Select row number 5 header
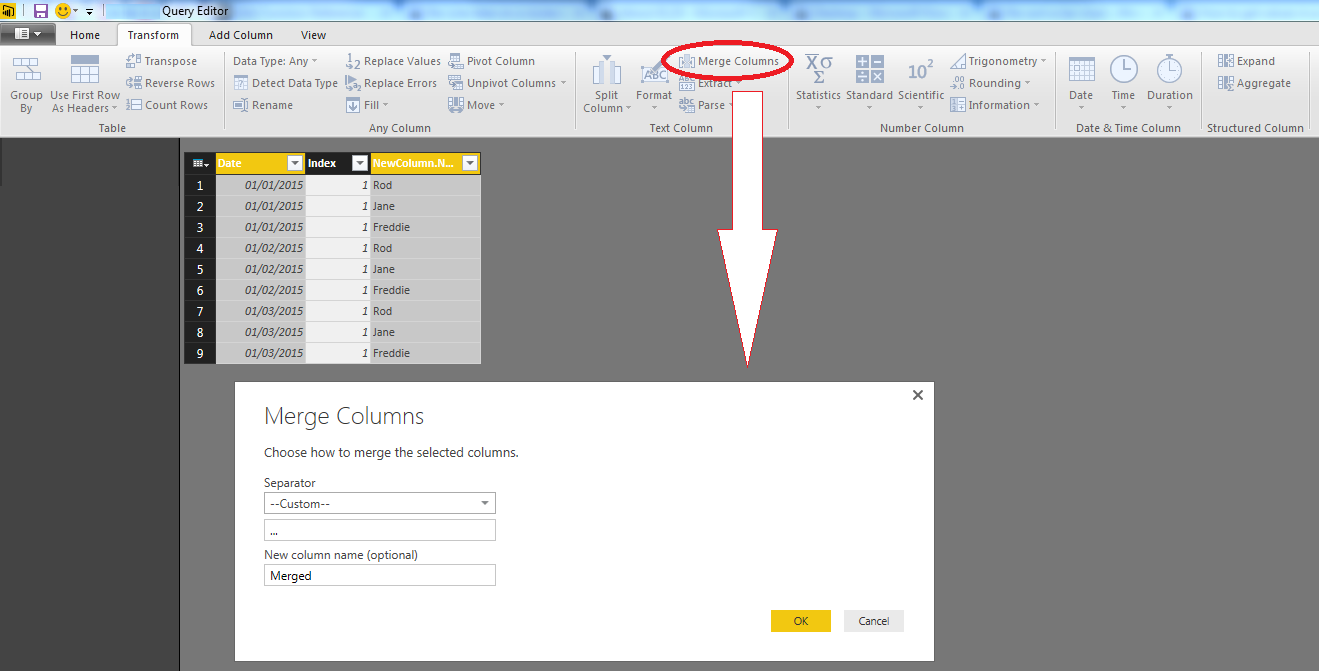This screenshot has width=1319, height=671. 200,269
